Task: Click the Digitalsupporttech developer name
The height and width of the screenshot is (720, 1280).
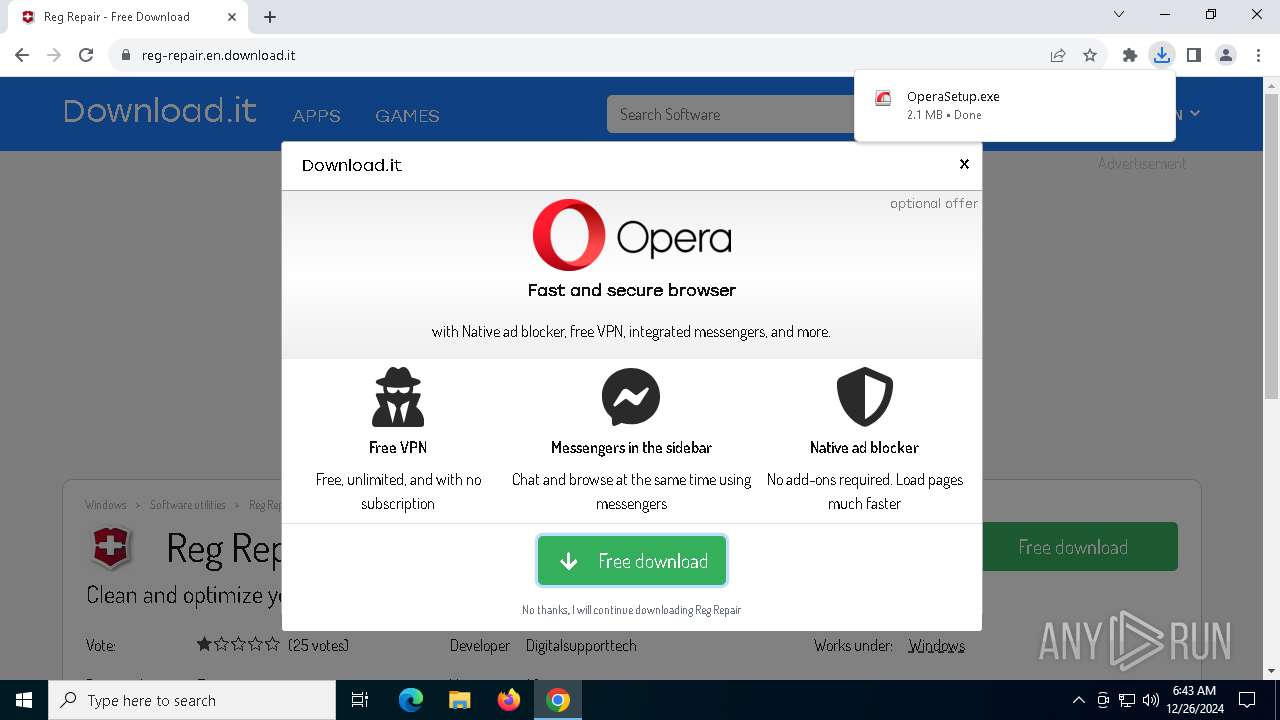Action: coord(581,646)
